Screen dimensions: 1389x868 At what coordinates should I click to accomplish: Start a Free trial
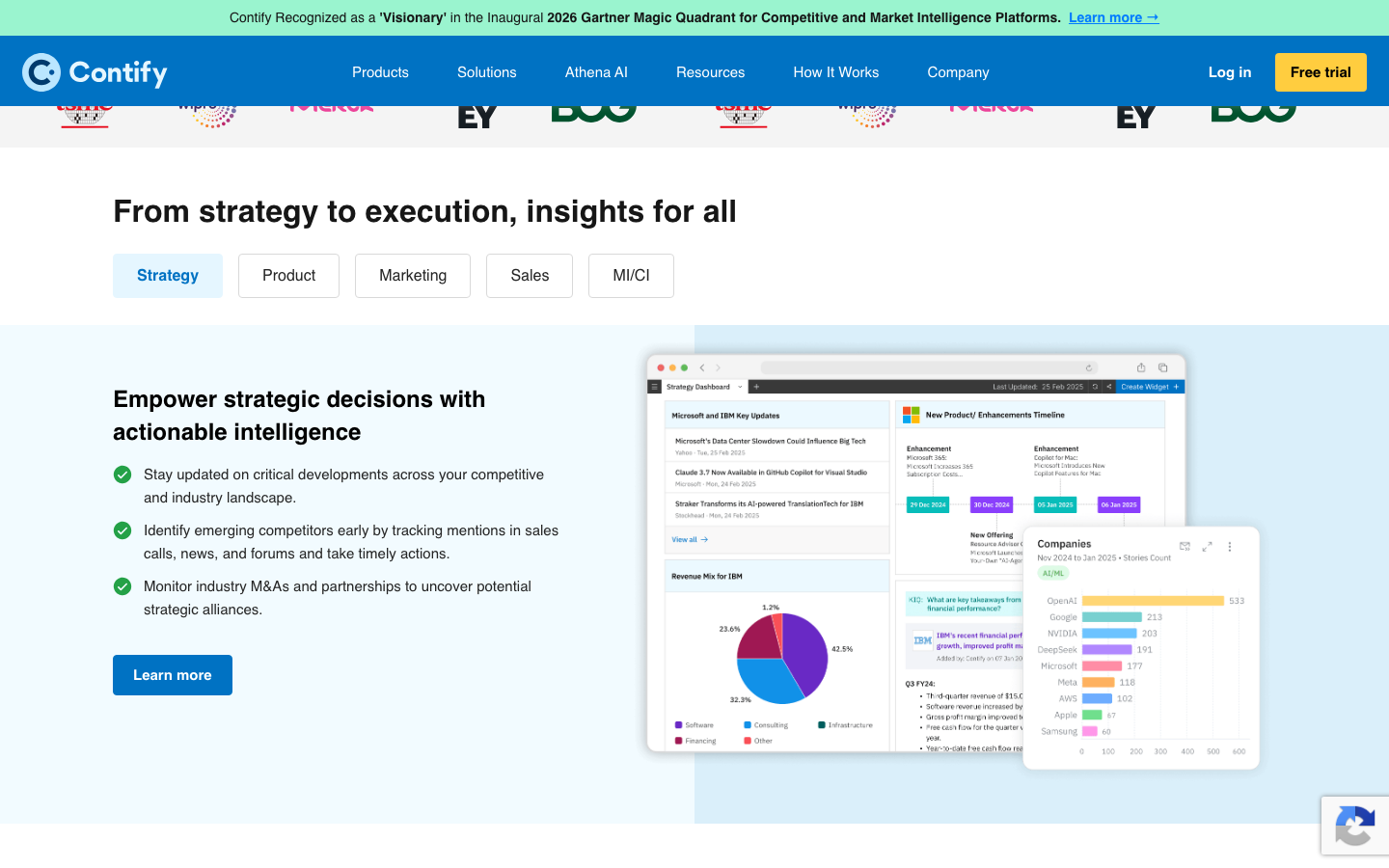pyautogui.click(x=1321, y=72)
